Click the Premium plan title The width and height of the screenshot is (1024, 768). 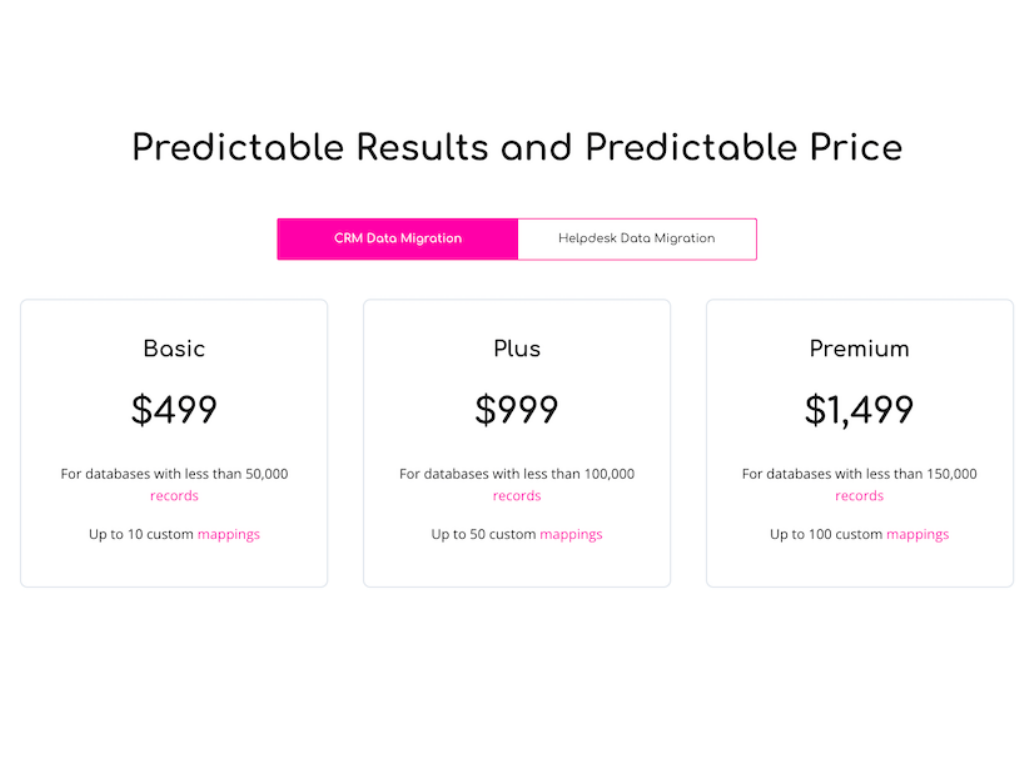tap(859, 349)
